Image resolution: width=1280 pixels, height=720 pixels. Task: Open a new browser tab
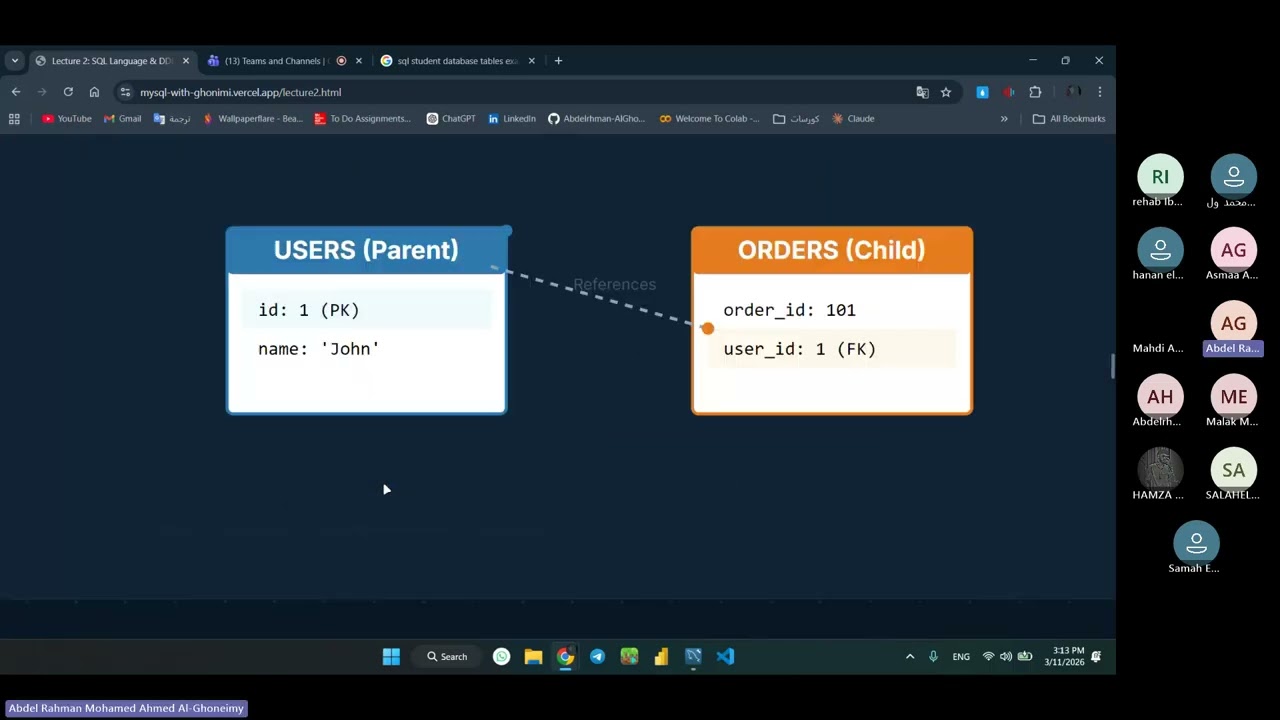coord(558,61)
